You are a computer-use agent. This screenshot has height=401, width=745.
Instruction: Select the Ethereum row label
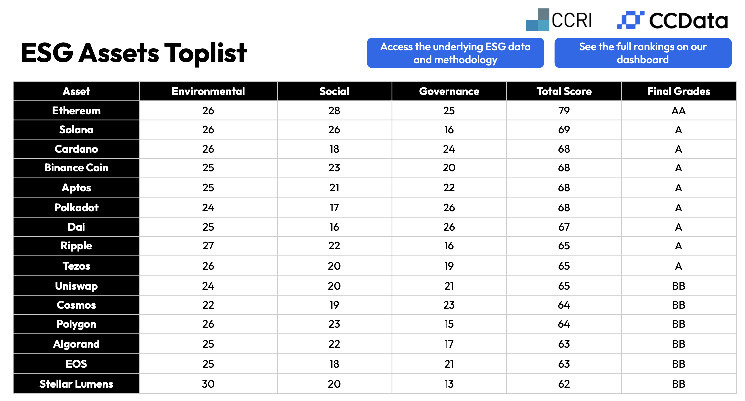[76, 110]
